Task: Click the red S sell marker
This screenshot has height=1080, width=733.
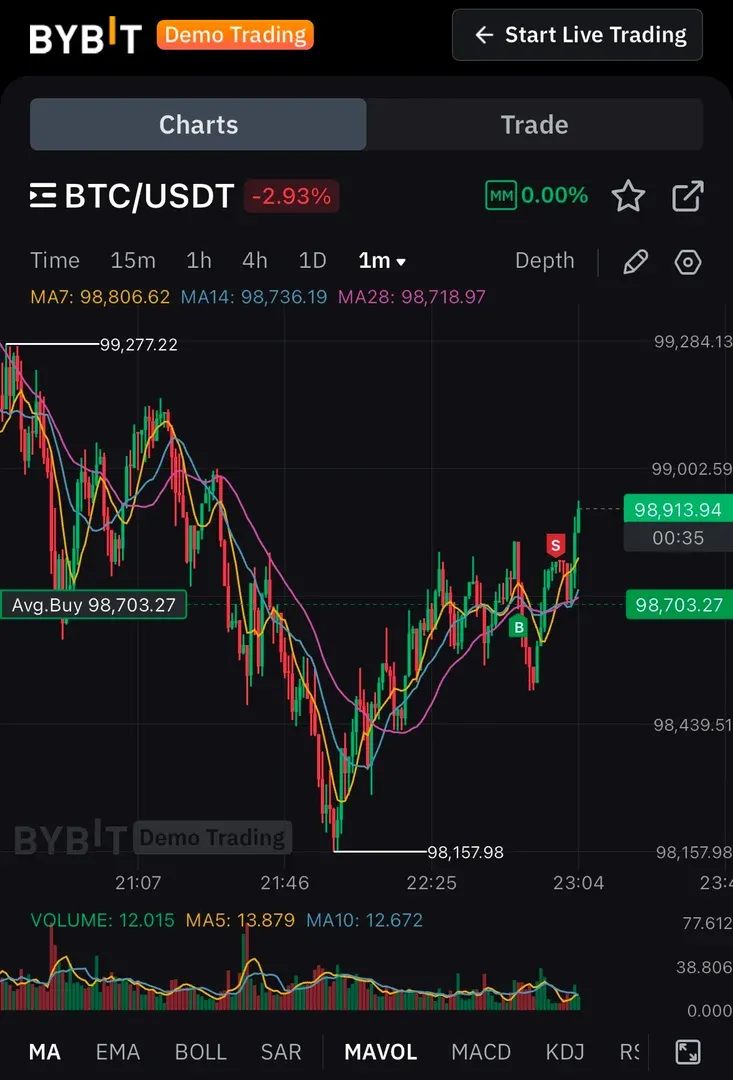Action: [x=555, y=546]
